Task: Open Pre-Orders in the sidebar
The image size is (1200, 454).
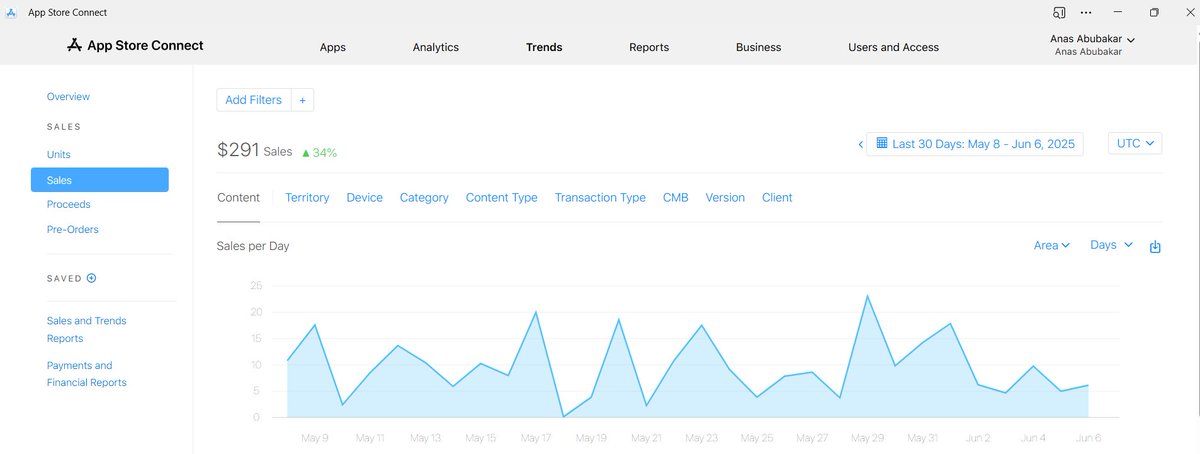Action: click(72, 230)
